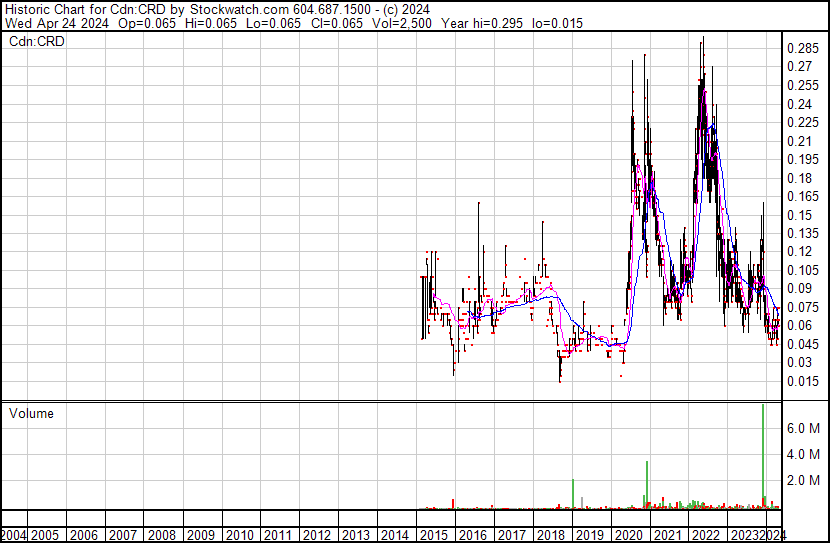The height and width of the screenshot is (543, 830).
Task: Click the green volume bar near start of 2019
Action: point(573,493)
